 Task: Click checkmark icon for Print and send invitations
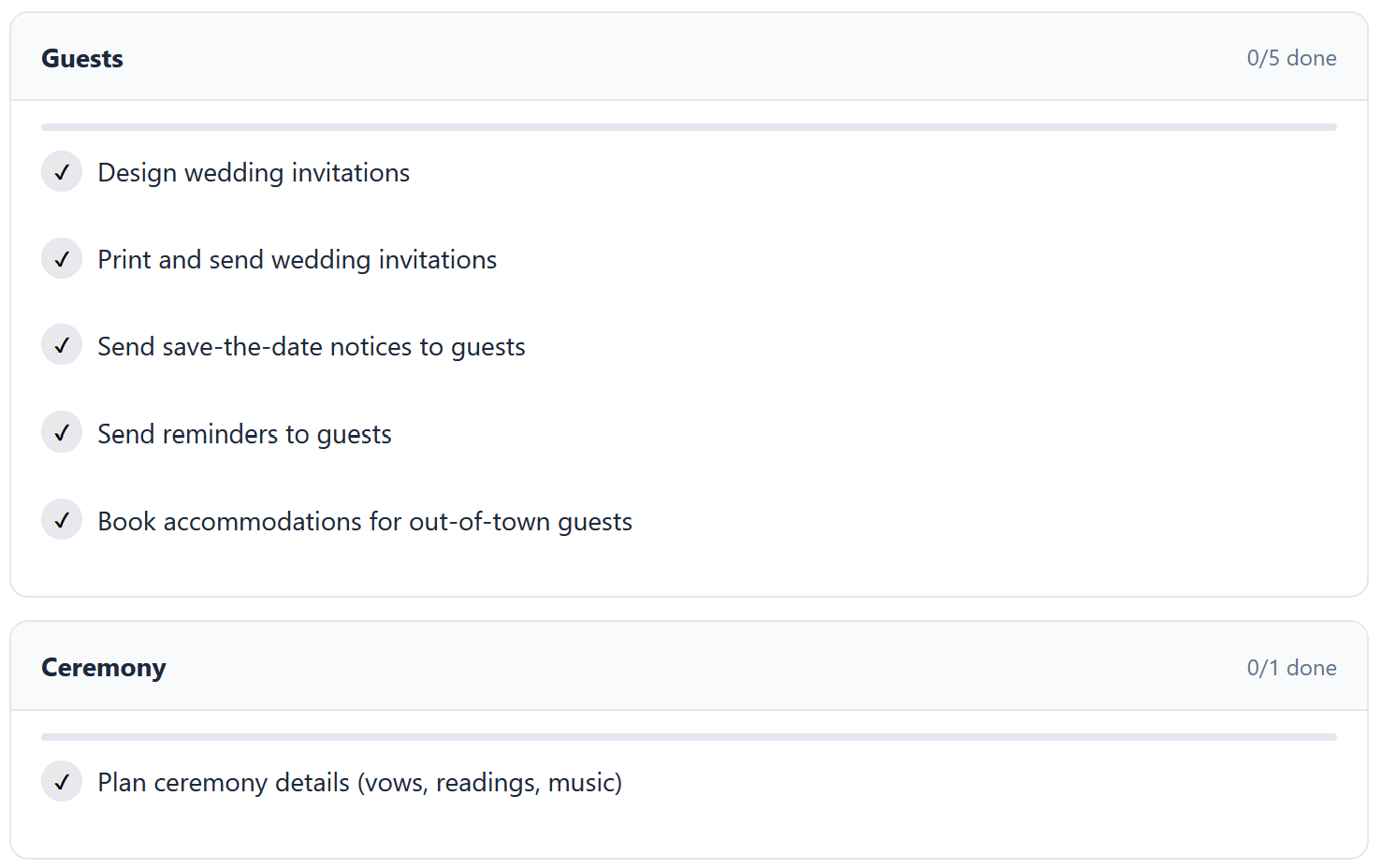(62, 258)
